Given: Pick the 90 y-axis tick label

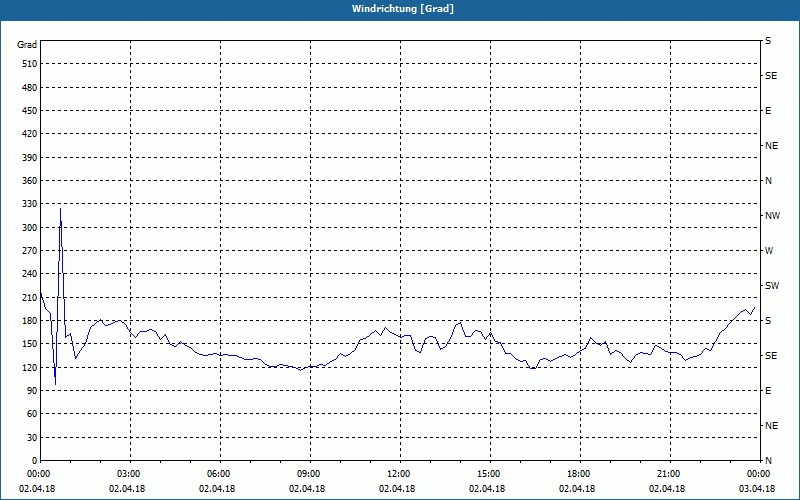Looking at the screenshot, I should click(x=32, y=391).
